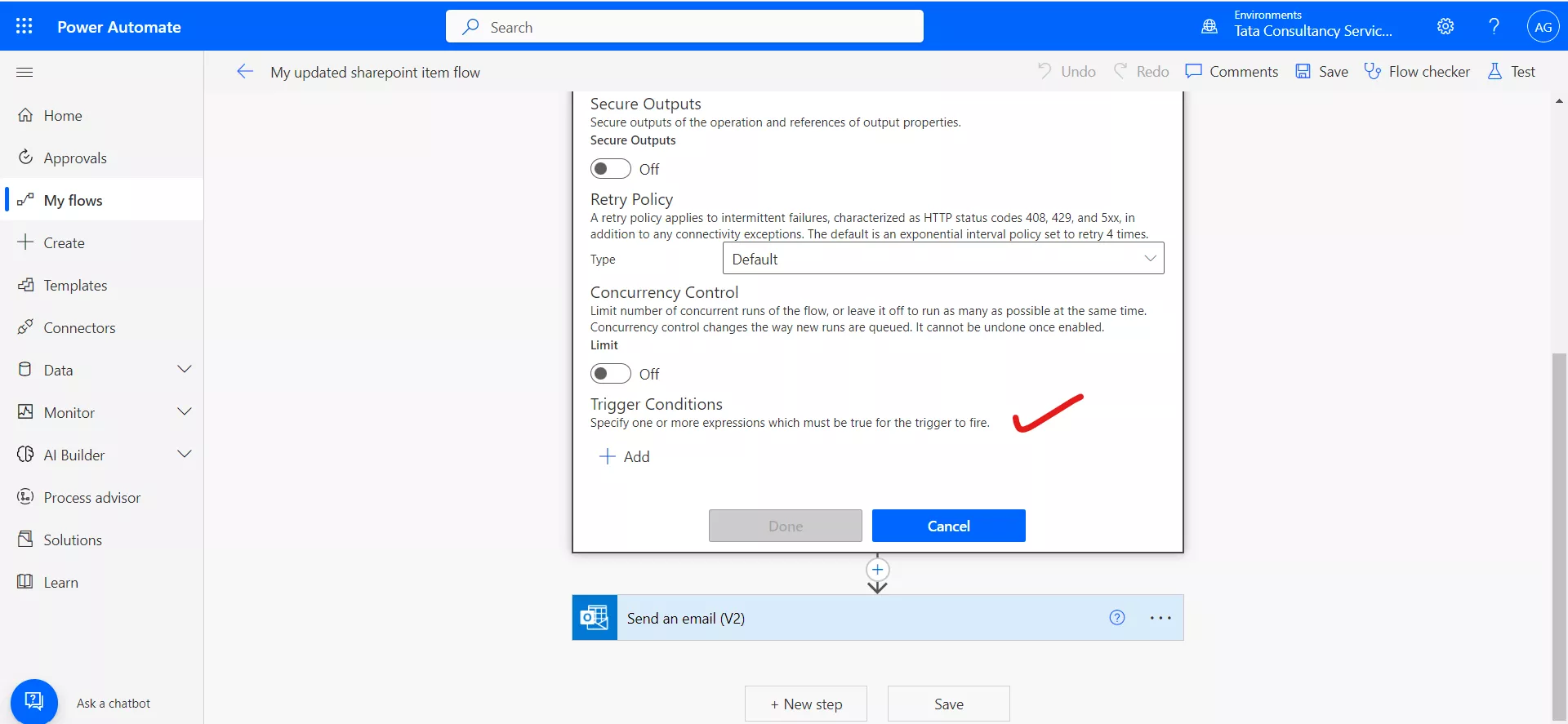
Task: Toggle the Secure Outputs switch
Action: point(611,169)
